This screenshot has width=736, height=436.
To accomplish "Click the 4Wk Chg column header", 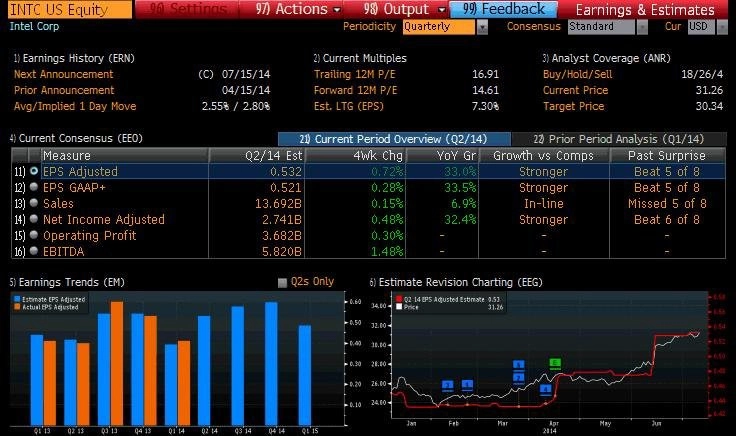I will 355,155.
